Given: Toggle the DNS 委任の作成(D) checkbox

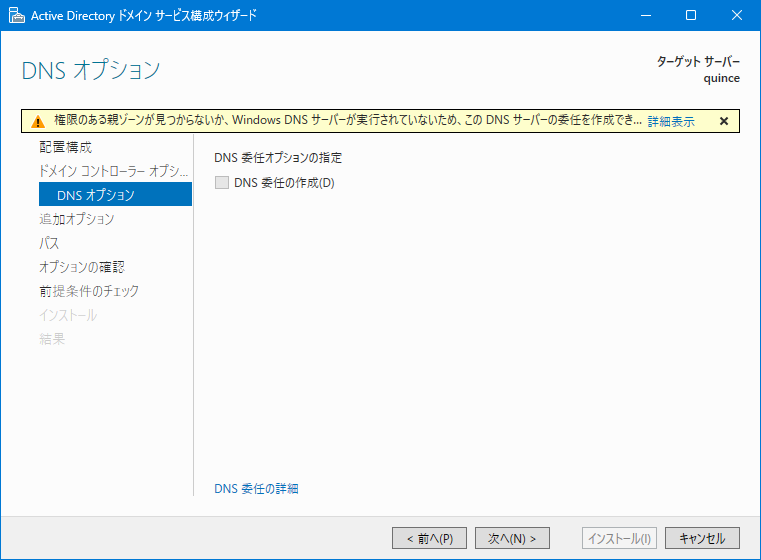Looking at the screenshot, I should [222, 182].
